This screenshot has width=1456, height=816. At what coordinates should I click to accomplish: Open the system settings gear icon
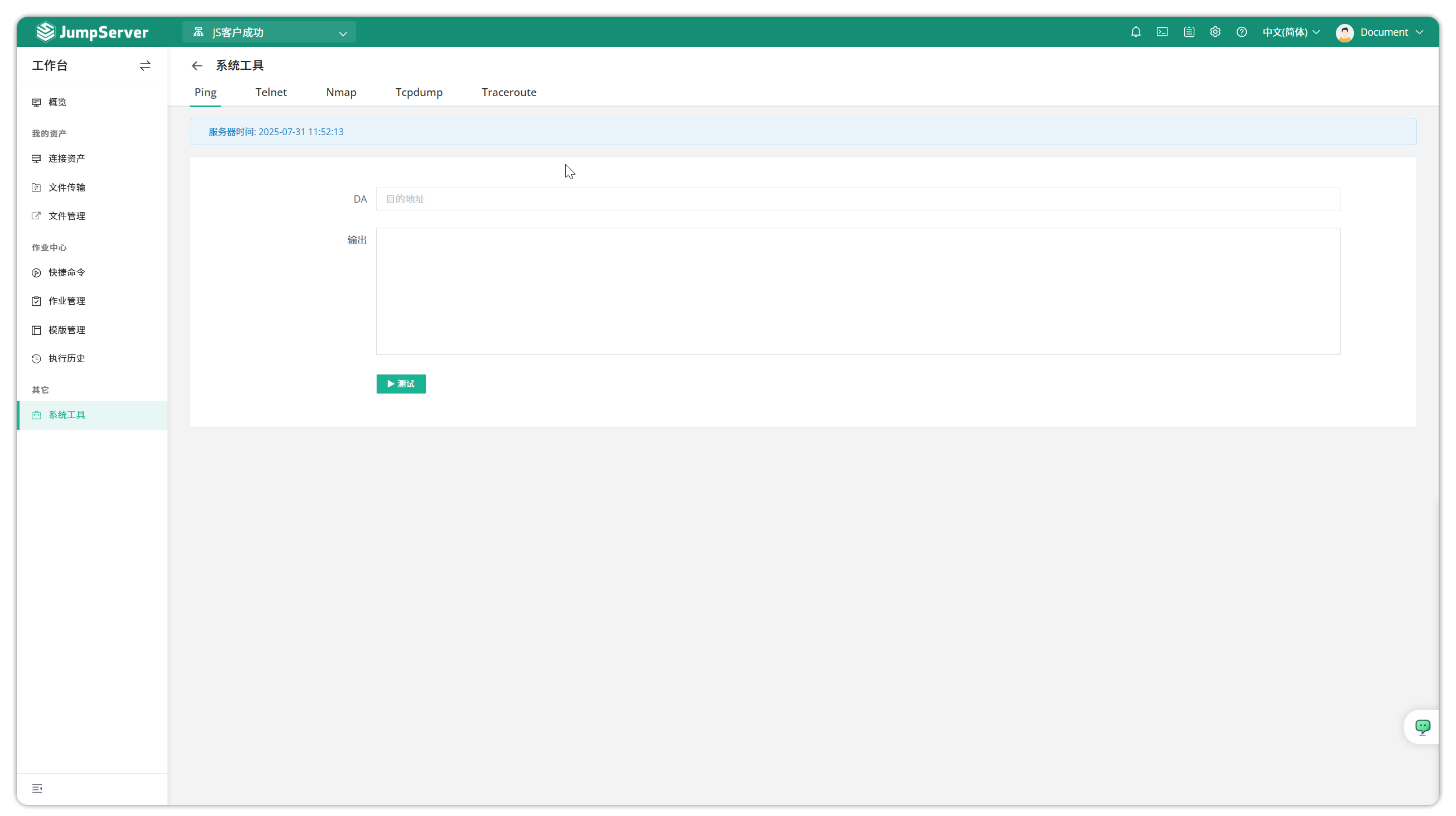tap(1215, 32)
